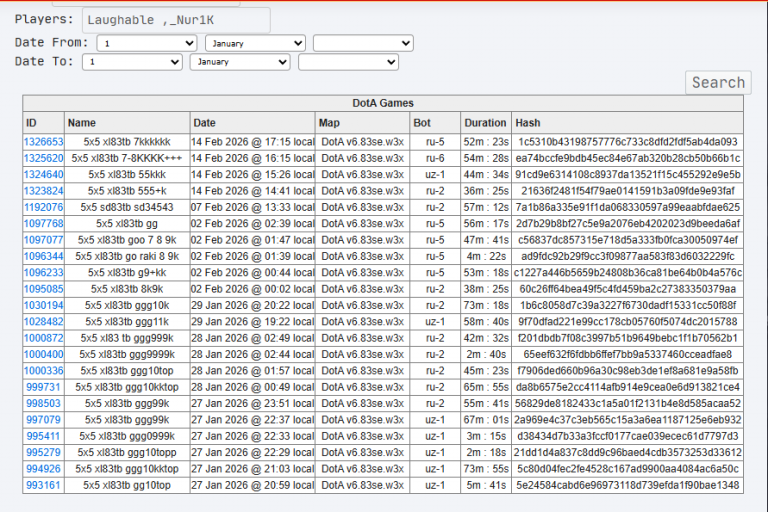Select game name '5x5 xl83tb 7-8KKKK+++'
The width and height of the screenshot is (768, 512).
127,158
